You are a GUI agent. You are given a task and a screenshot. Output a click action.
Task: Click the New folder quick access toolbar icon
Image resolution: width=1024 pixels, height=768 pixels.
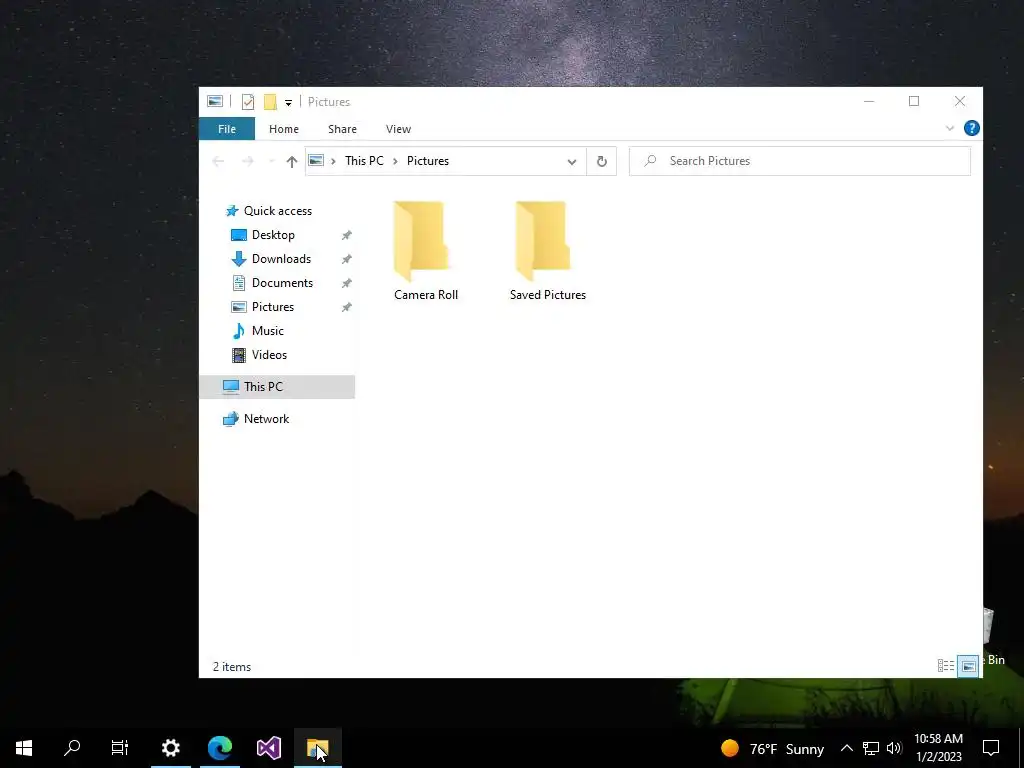(x=270, y=102)
